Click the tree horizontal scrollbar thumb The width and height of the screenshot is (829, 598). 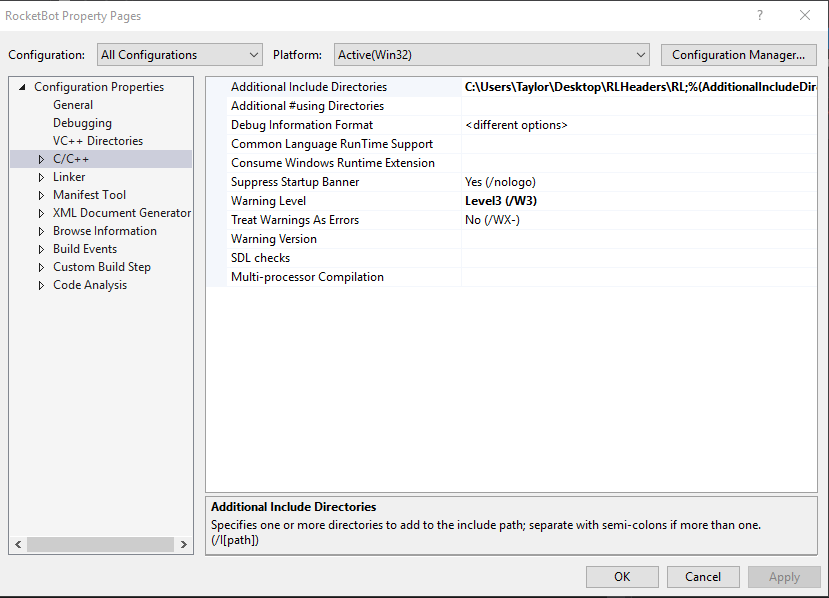tap(100, 544)
